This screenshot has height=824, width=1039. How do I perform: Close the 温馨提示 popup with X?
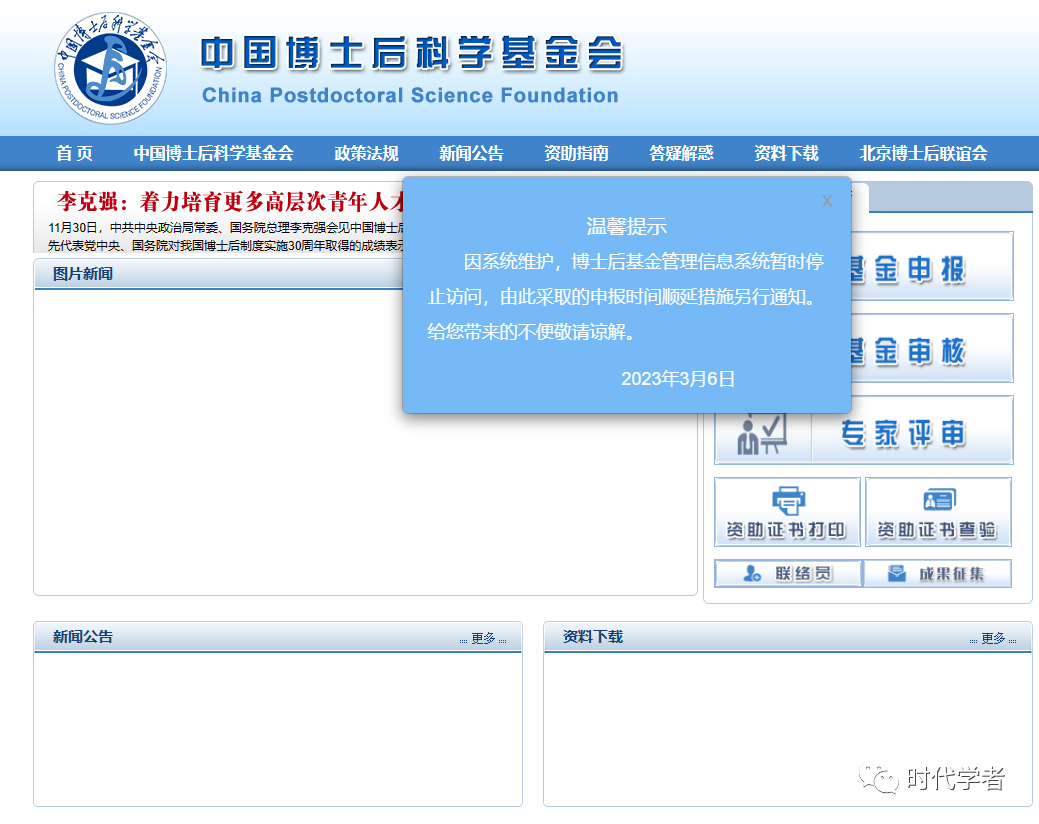tap(826, 201)
